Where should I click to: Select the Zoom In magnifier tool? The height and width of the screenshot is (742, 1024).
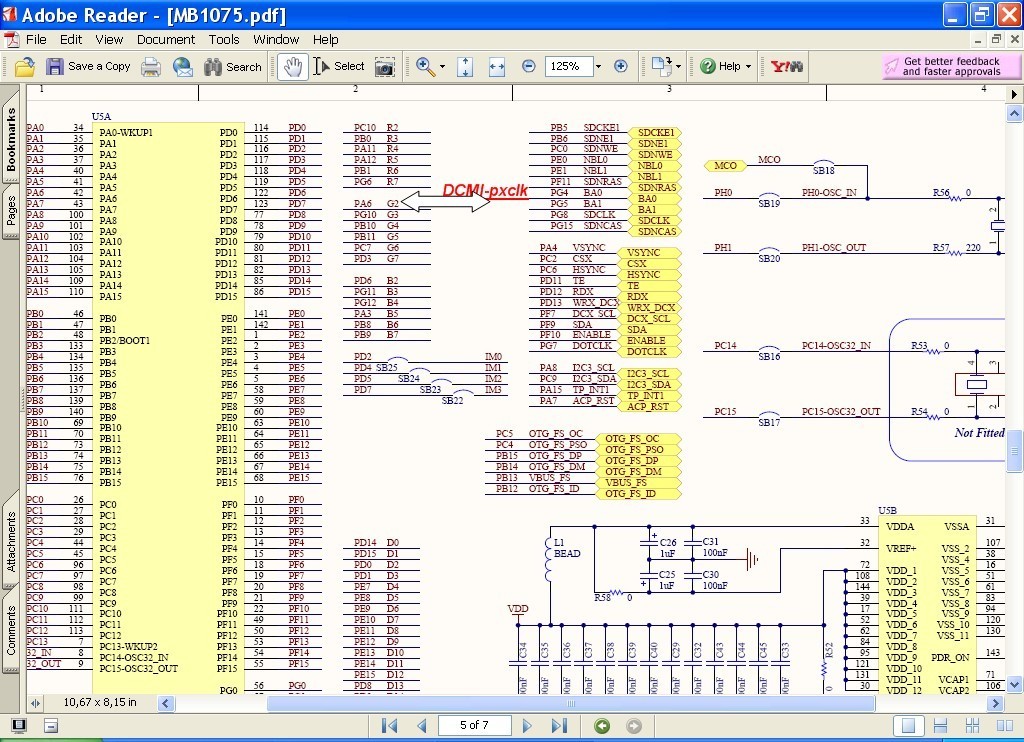(x=425, y=67)
